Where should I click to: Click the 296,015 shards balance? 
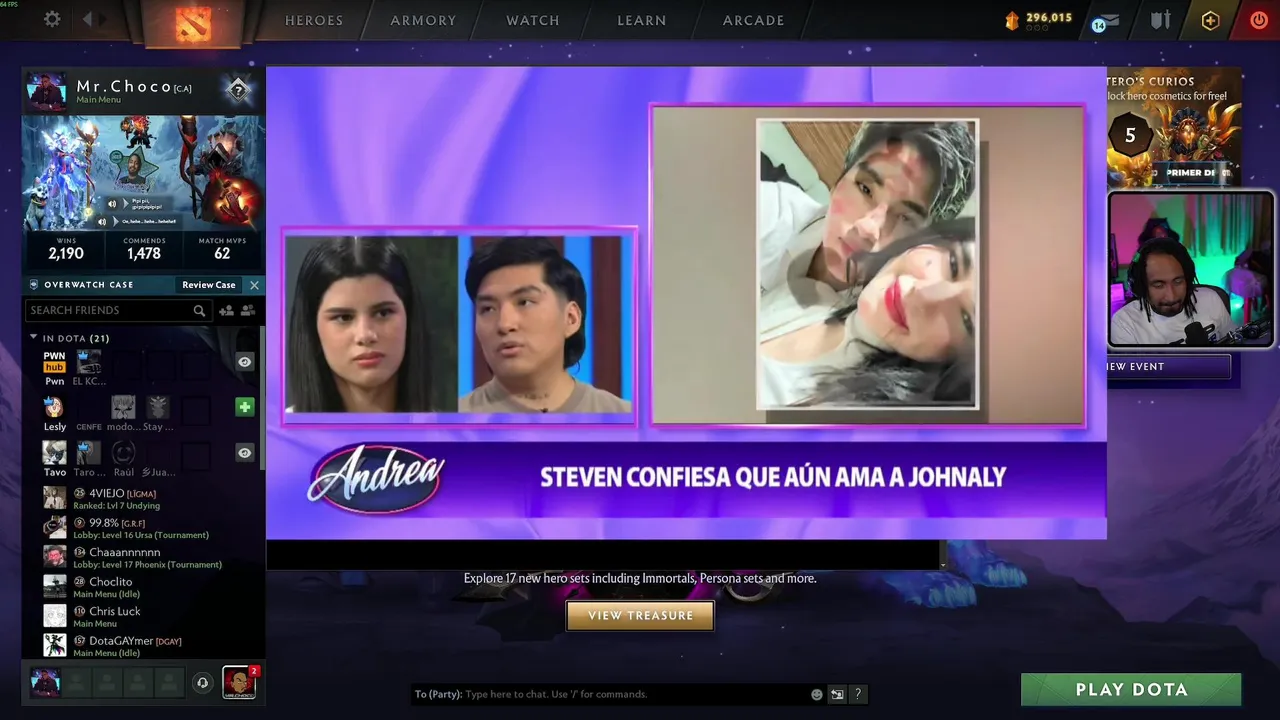tap(1049, 18)
